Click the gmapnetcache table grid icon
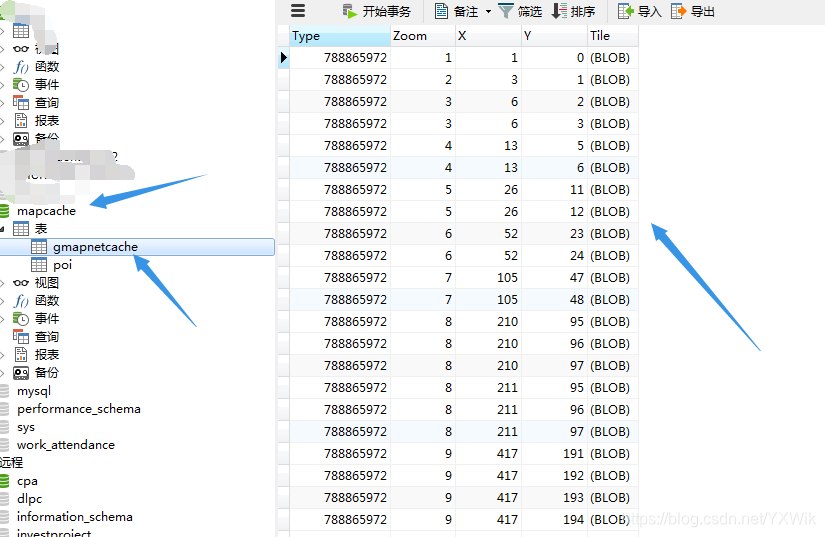 tap(39, 246)
